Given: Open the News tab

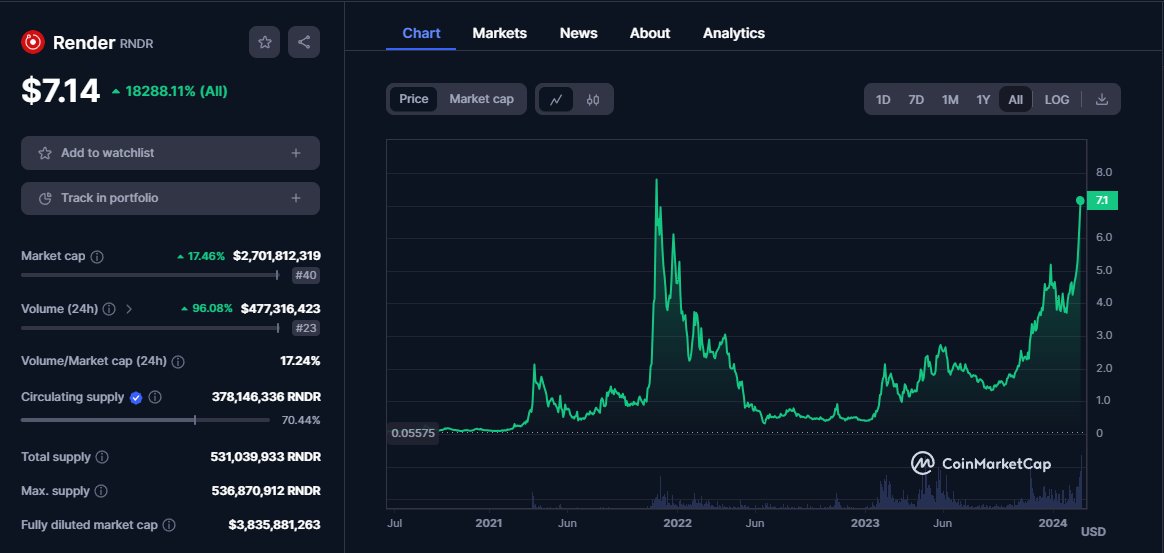Looking at the screenshot, I should click(x=578, y=33).
